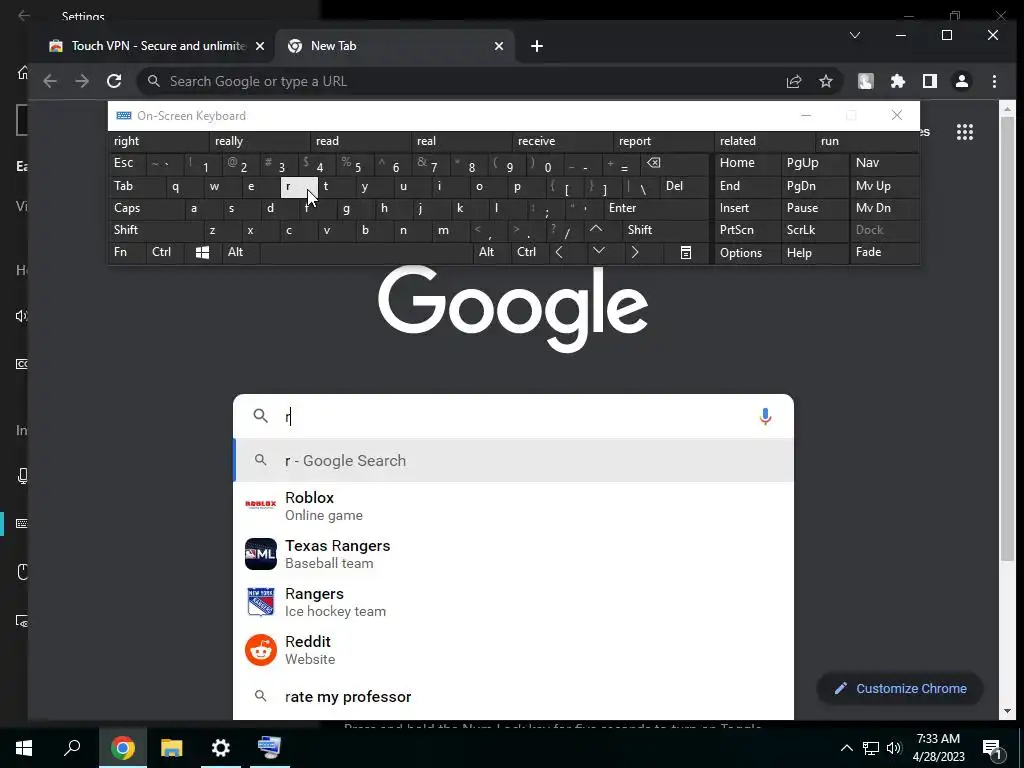Image resolution: width=1024 pixels, height=768 pixels.
Task: Share this page icon in the address bar
Action: (793, 81)
